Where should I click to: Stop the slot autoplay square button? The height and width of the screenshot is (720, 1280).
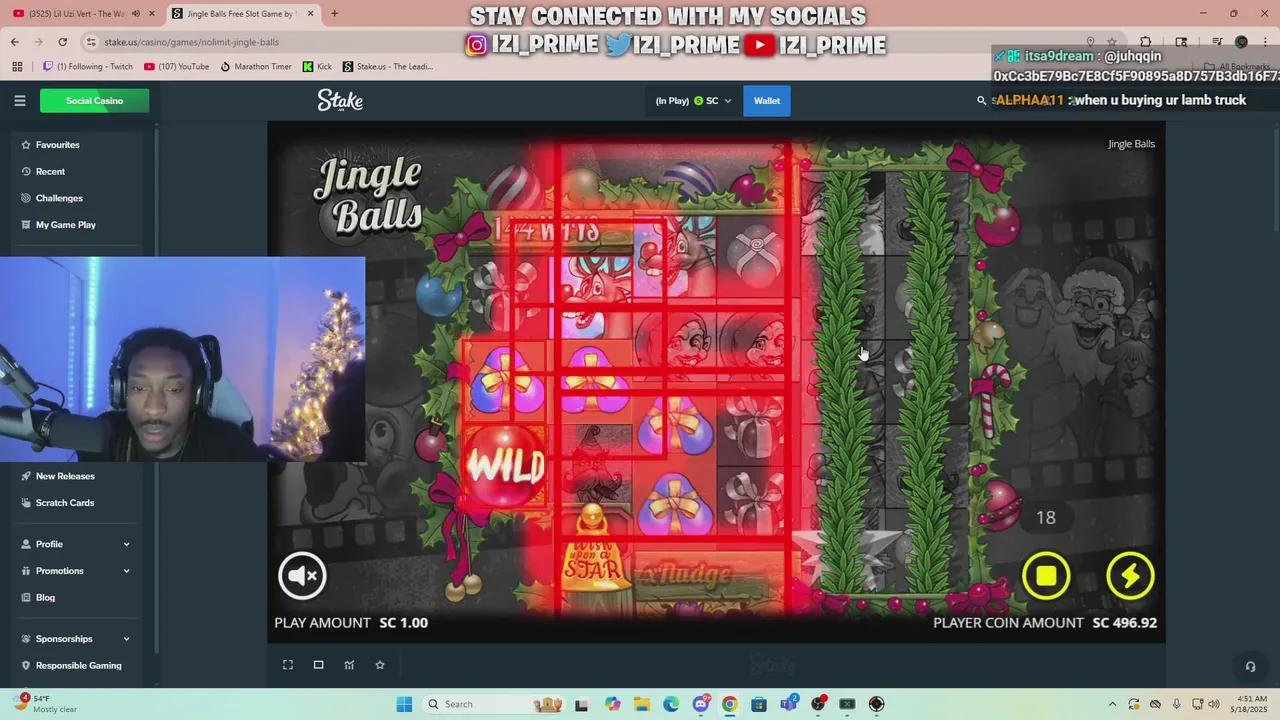coord(1046,575)
